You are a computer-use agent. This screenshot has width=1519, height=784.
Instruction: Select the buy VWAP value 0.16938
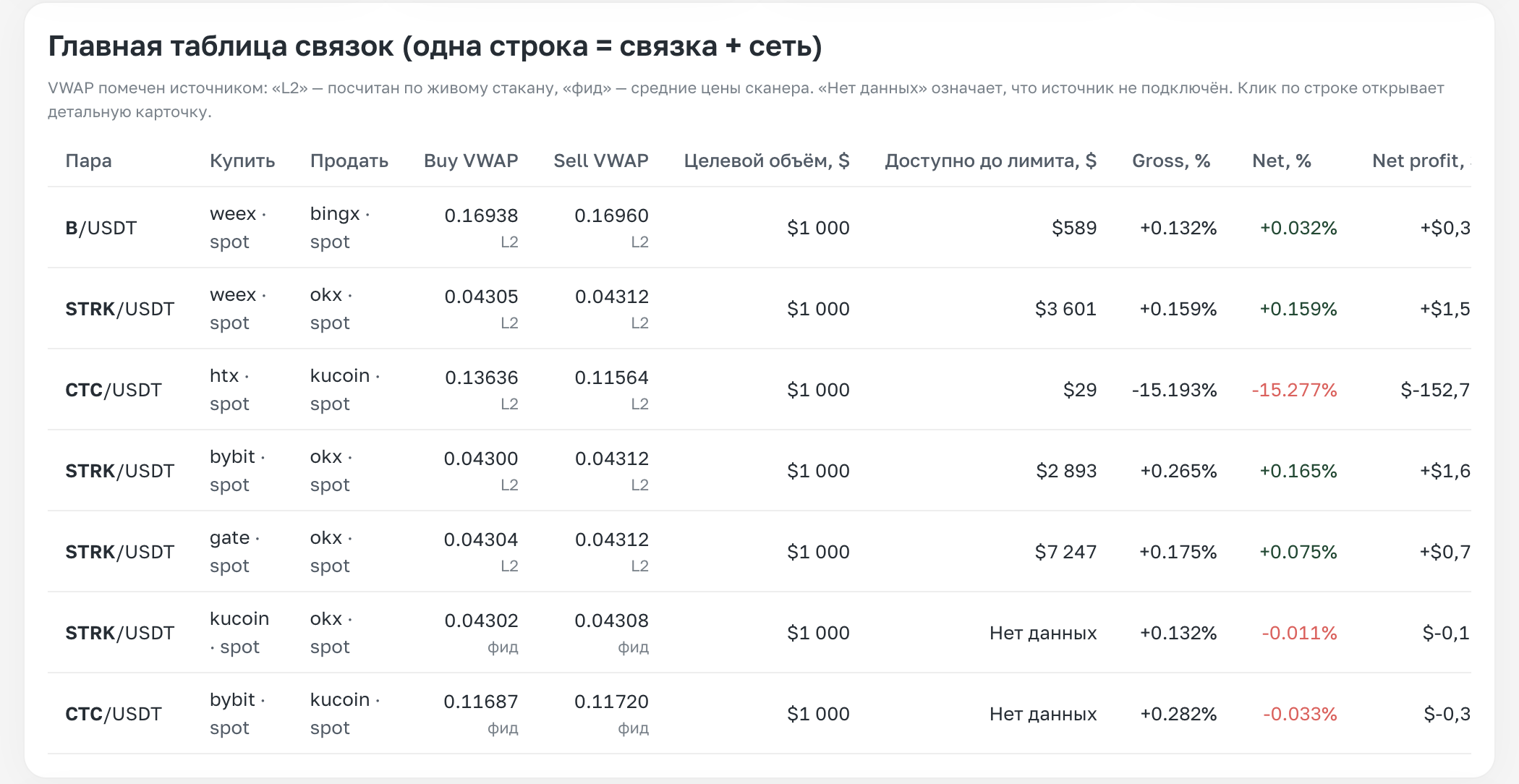481,216
